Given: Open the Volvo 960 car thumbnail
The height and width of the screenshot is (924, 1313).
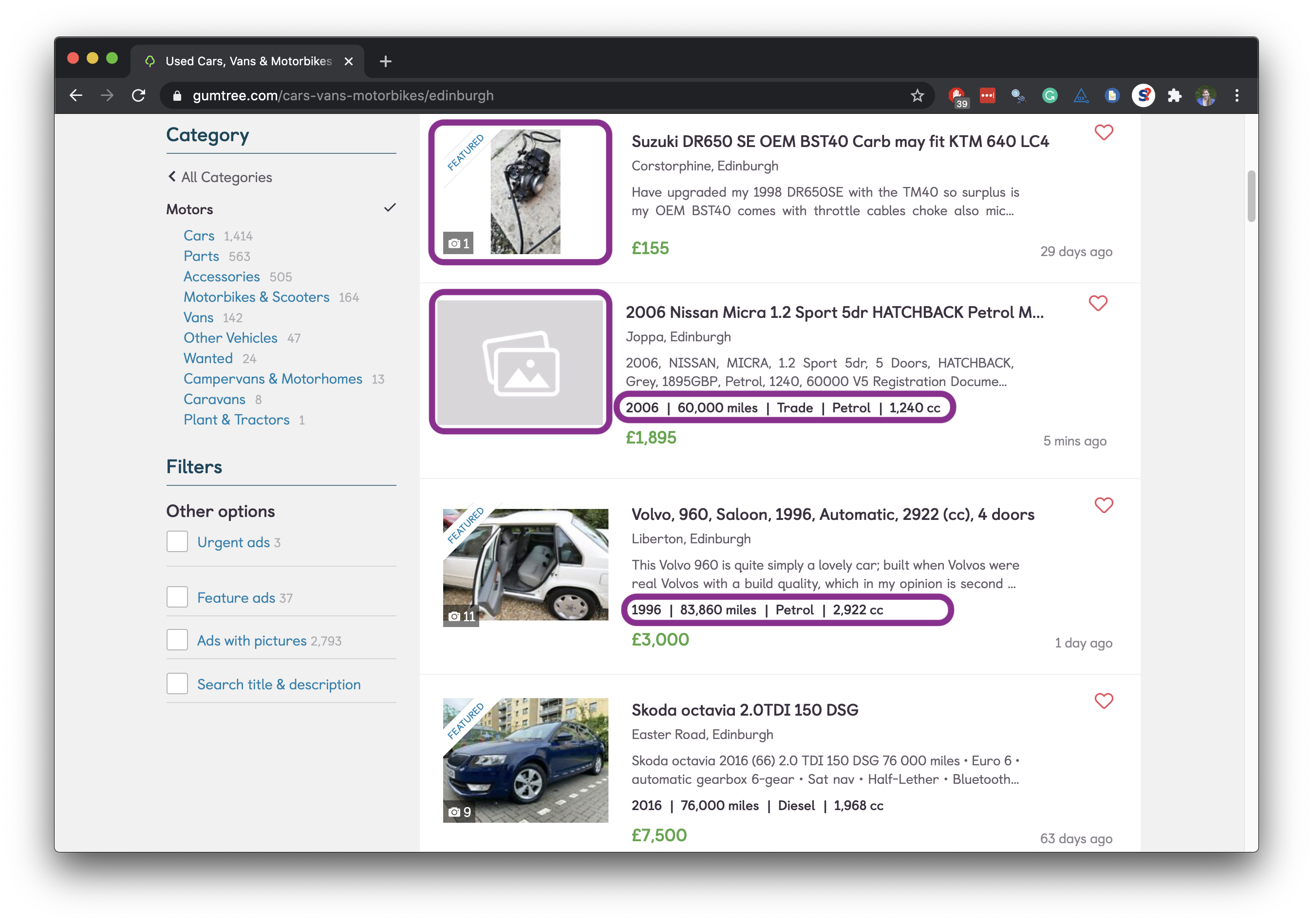Looking at the screenshot, I should [x=525, y=566].
